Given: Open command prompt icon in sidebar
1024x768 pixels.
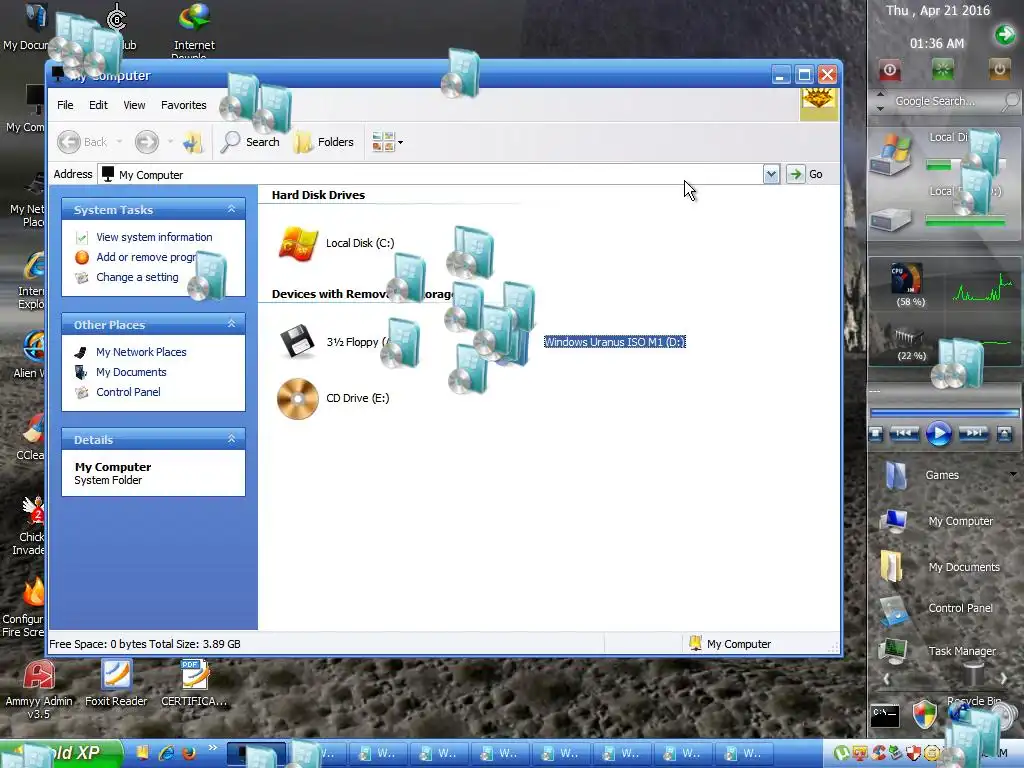Looking at the screenshot, I should point(885,715).
